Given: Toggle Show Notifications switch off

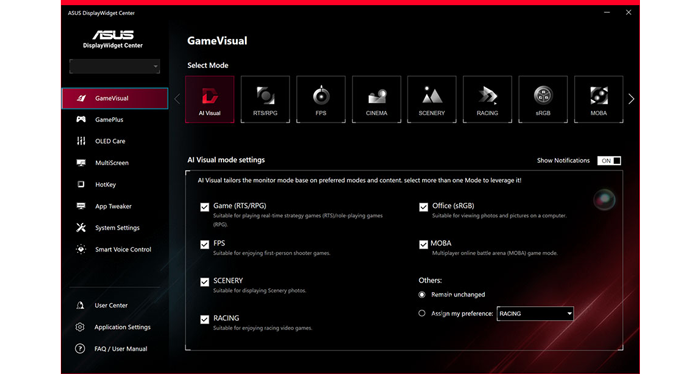Looking at the screenshot, I should point(609,161).
